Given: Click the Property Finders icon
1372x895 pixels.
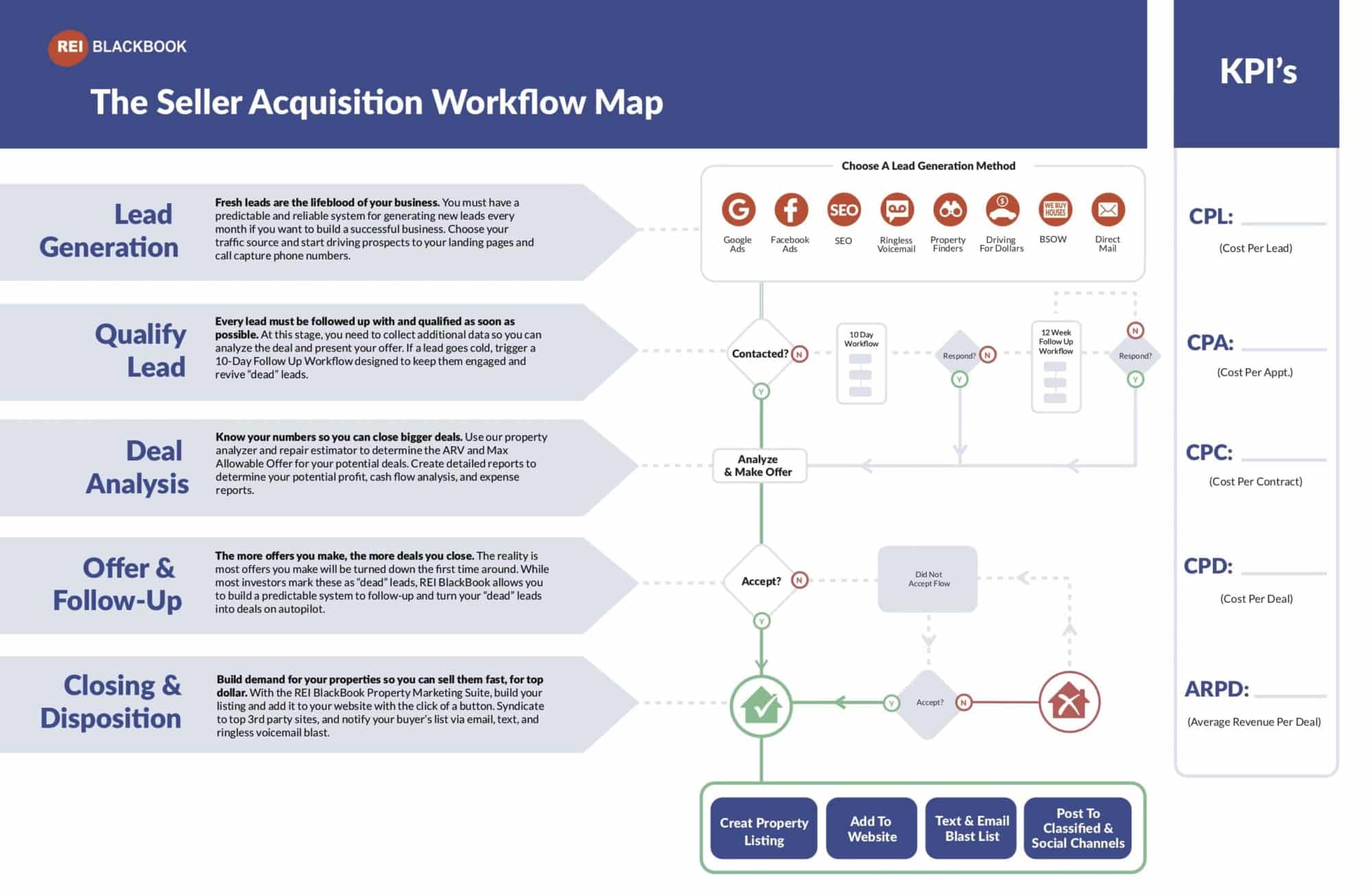Looking at the screenshot, I should click(x=947, y=211).
